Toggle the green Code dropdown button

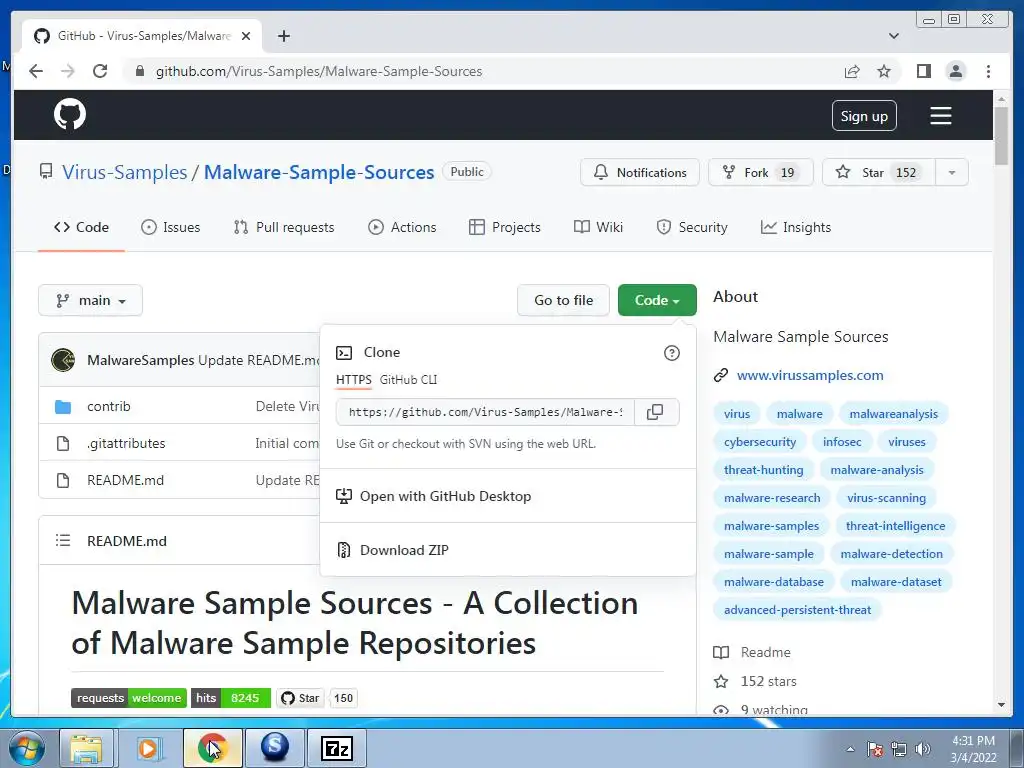click(657, 300)
